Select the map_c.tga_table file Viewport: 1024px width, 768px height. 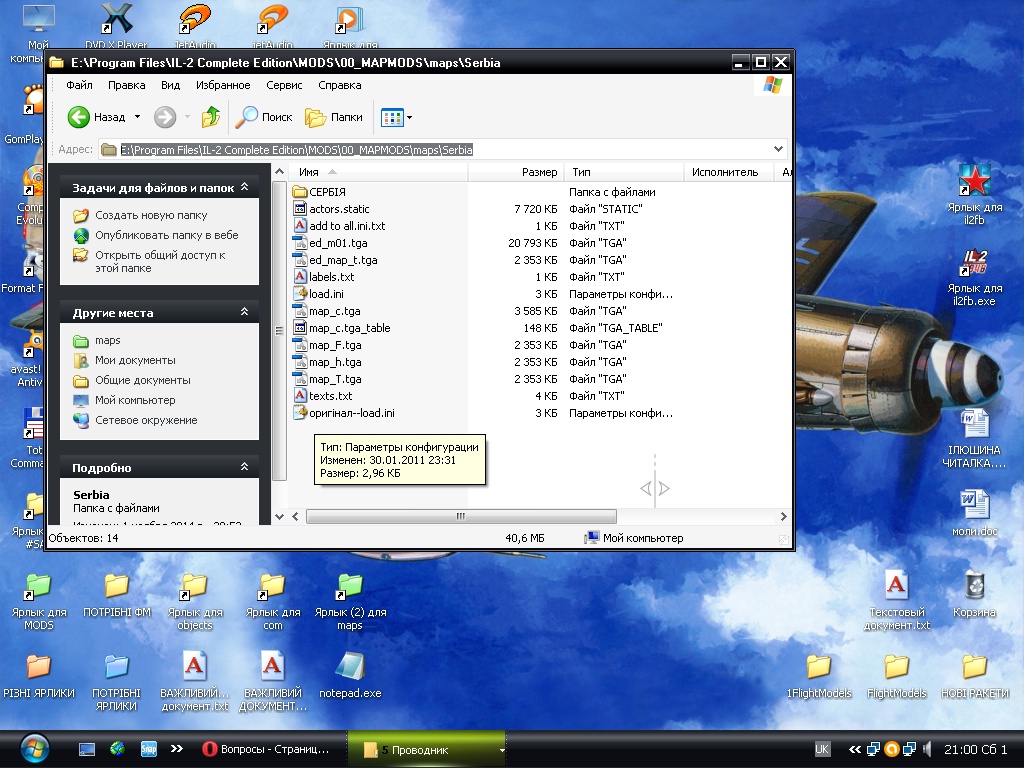[349, 328]
